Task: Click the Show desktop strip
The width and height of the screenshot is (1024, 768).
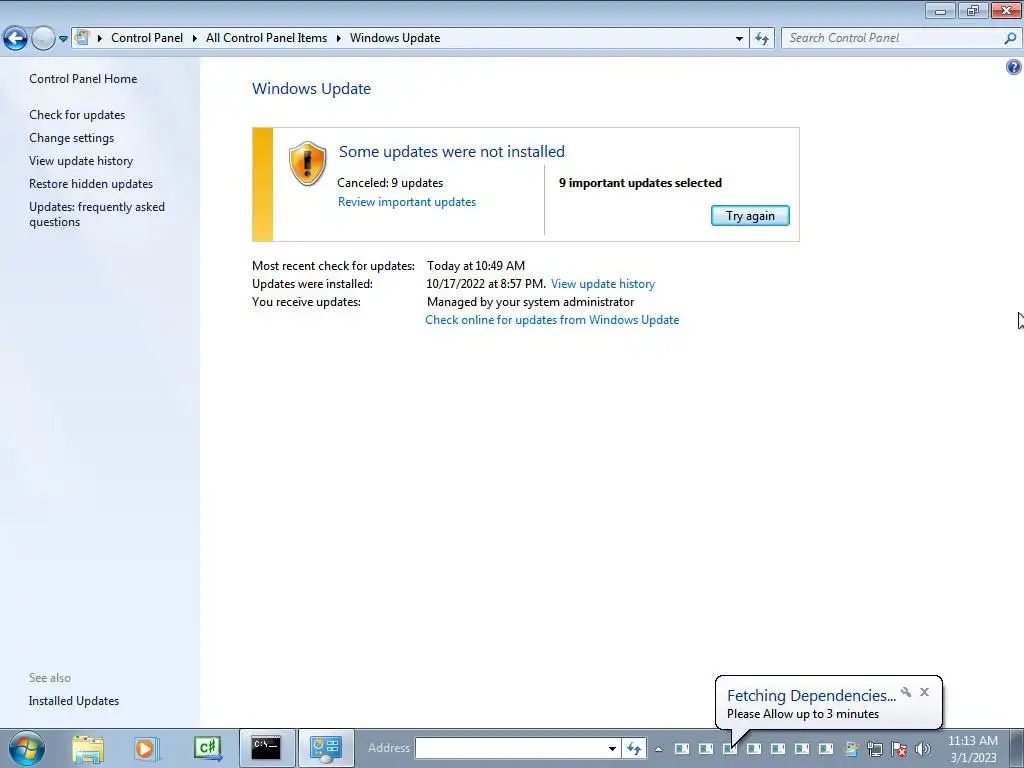Action: 1017,748
